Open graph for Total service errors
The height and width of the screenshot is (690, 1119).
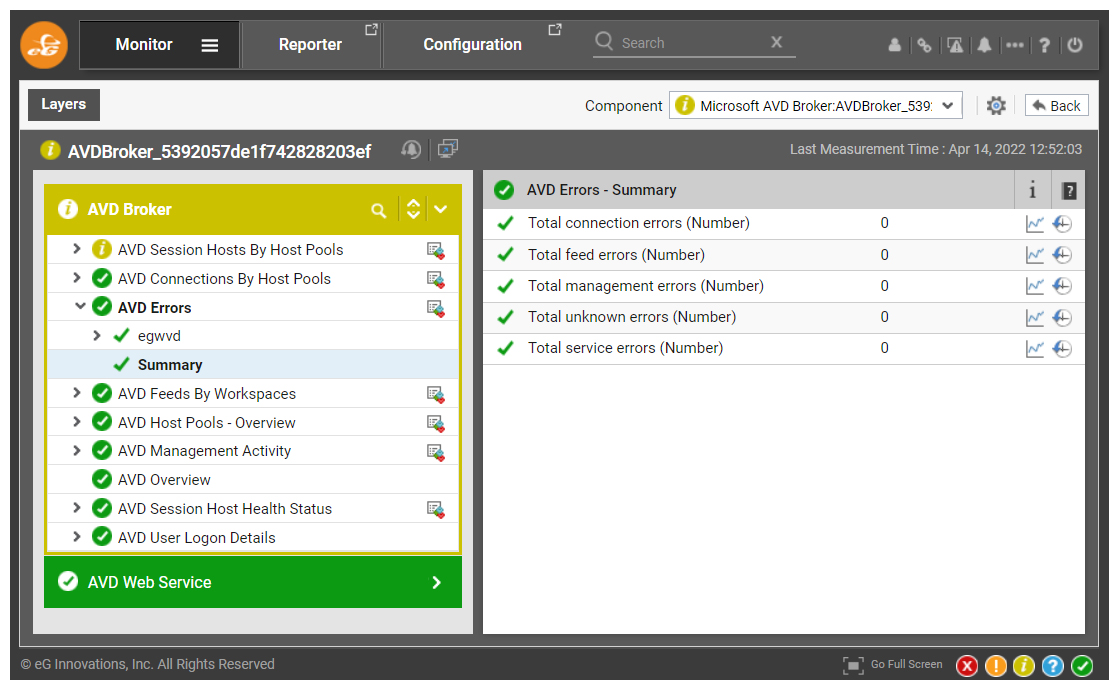[1035, 349]
